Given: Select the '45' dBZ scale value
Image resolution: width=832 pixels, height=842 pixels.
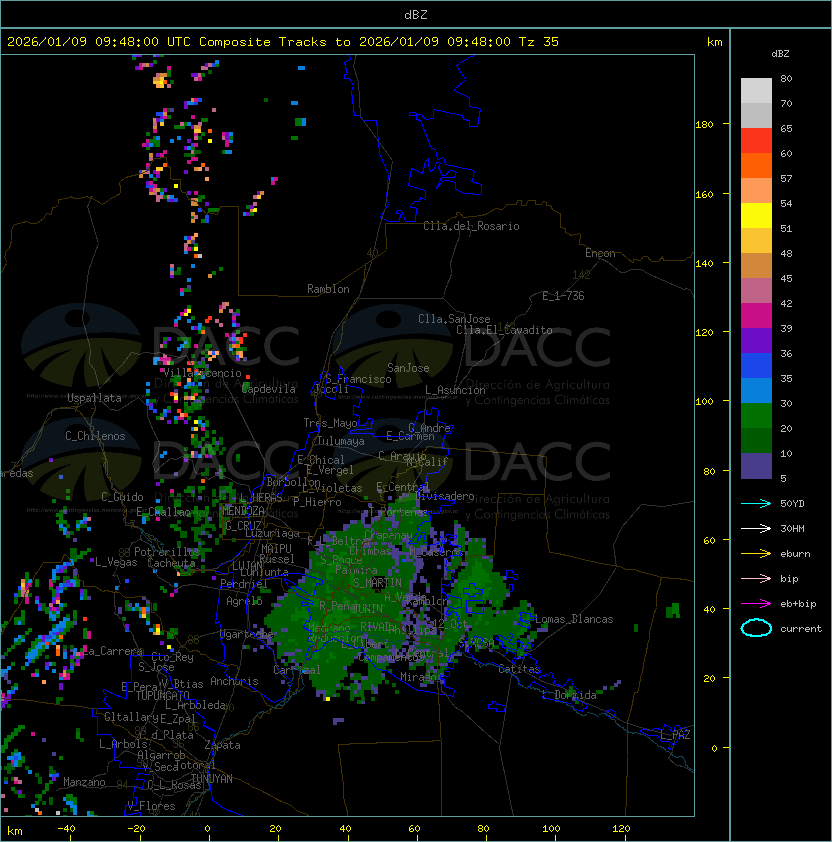Looking at the screenshot, I should [786, 278].
